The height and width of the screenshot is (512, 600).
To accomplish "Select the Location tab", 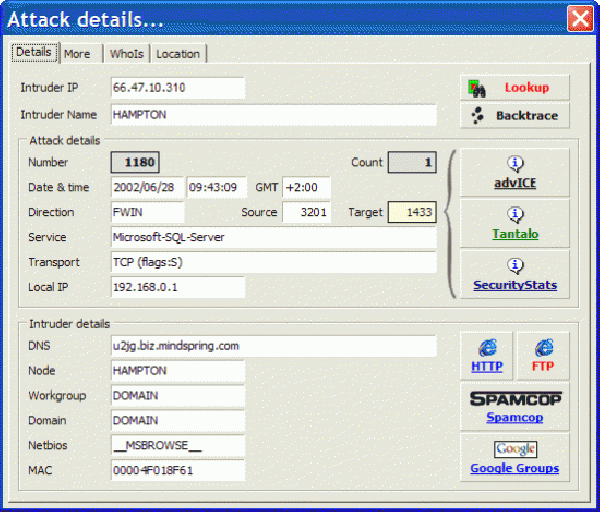I will click(178, 54).
